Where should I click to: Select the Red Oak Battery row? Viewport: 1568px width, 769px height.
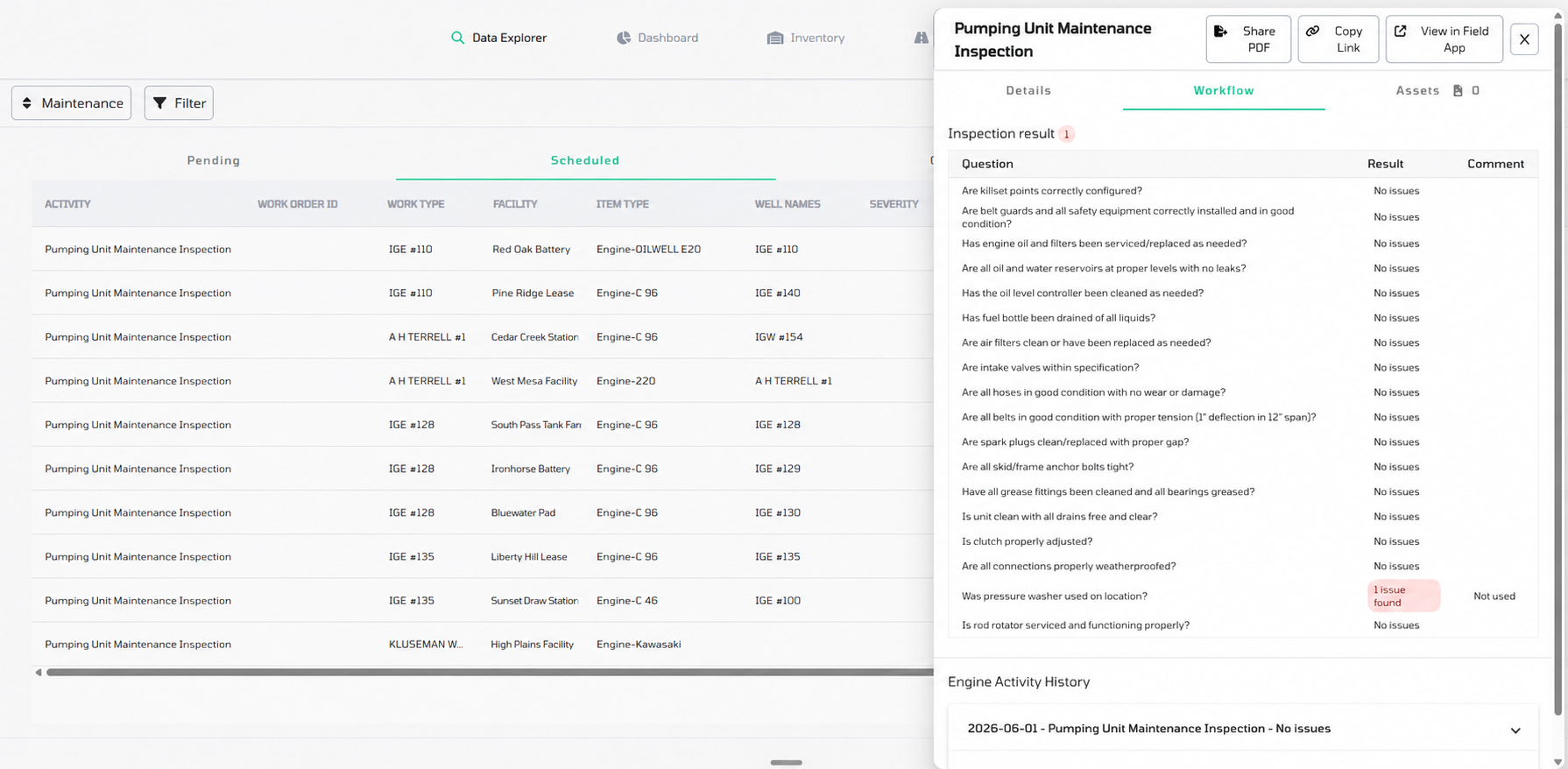483,249
